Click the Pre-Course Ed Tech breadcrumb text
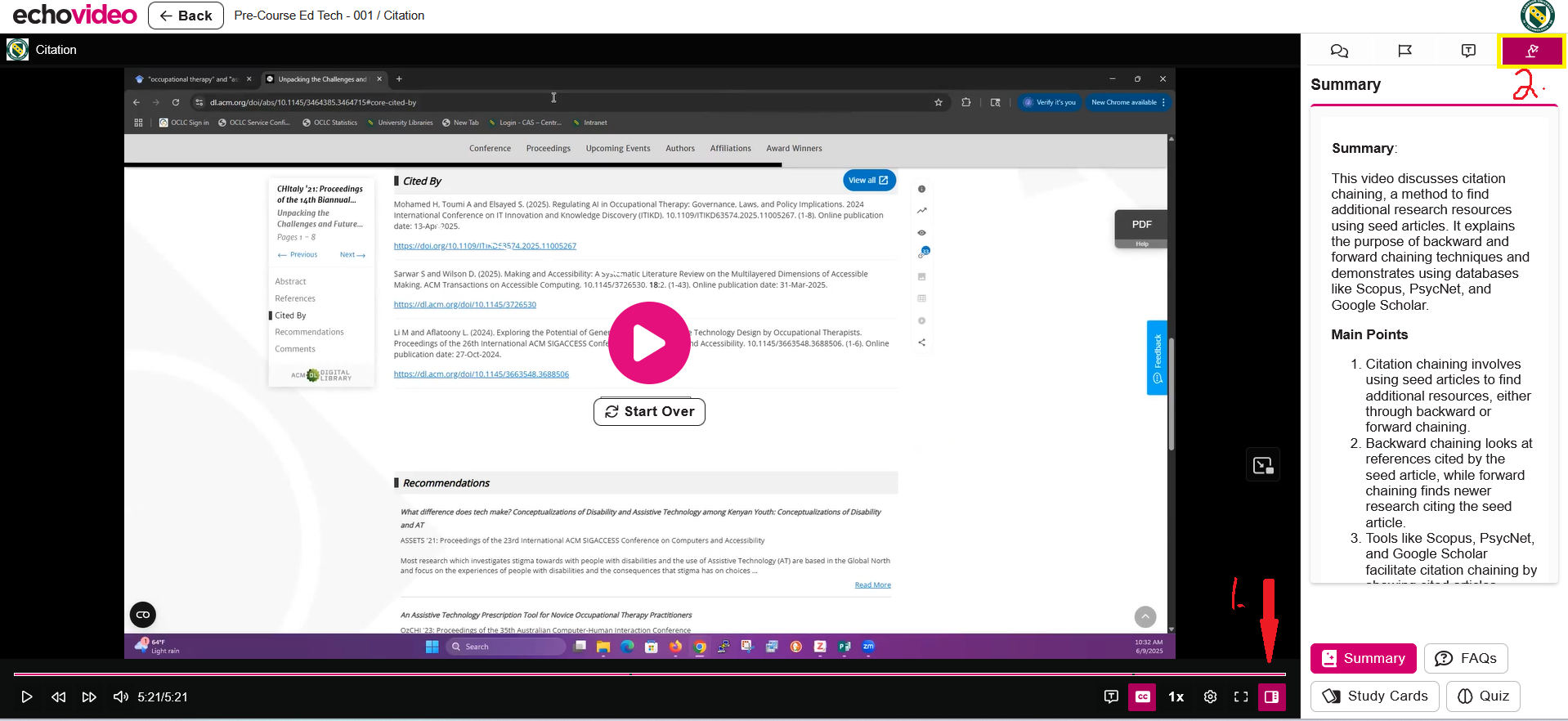The image size is (1568, 721). [x=303, y=16]
